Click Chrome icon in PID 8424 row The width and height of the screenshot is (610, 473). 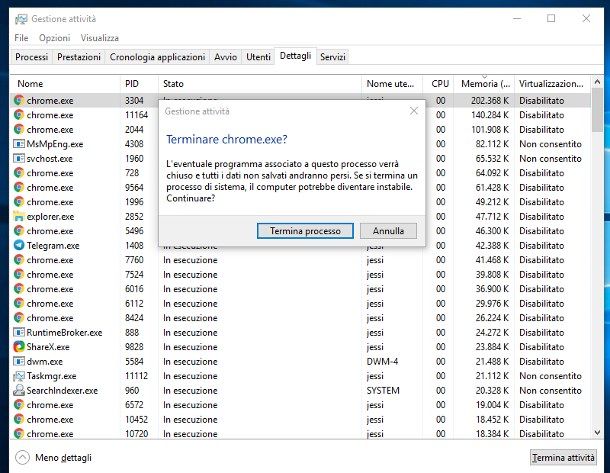[x=19, y=318]
